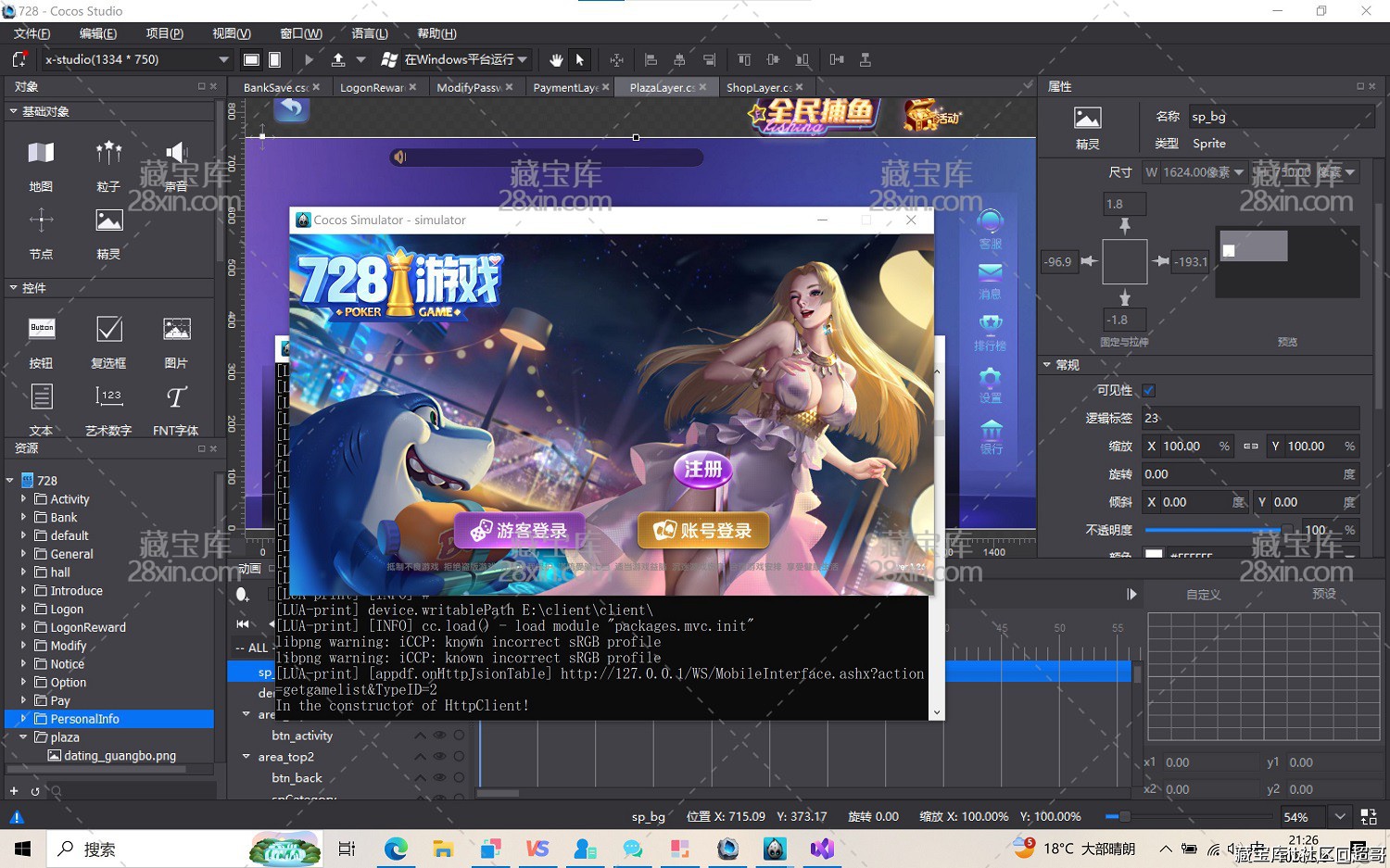Click 游客登录 guest login button in simulator
Image resolution: width=1390 pixels, height=868 pixels.
coord(519,530)
